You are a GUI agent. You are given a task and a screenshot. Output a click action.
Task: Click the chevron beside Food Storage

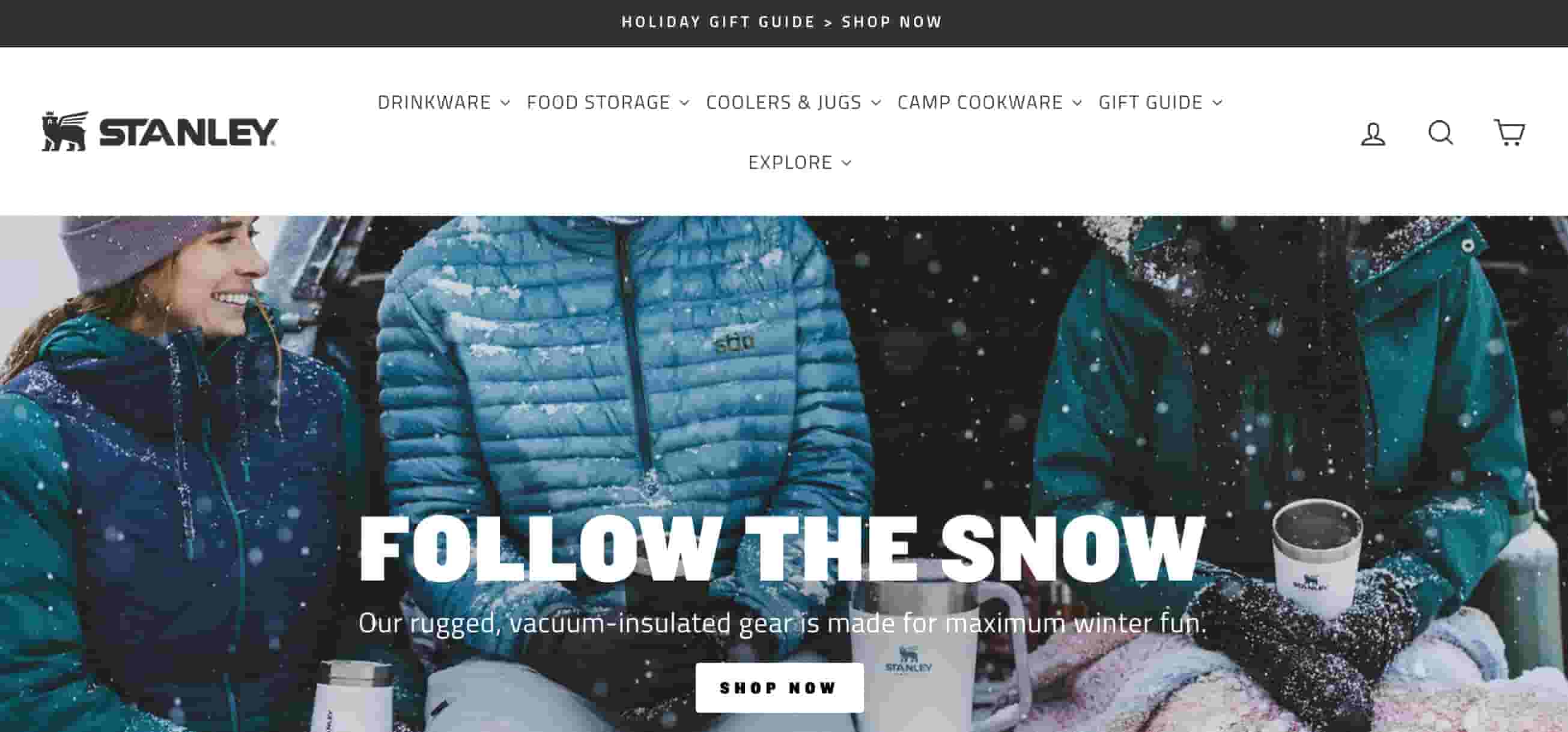pyautogui.click(x=684, y=103)
